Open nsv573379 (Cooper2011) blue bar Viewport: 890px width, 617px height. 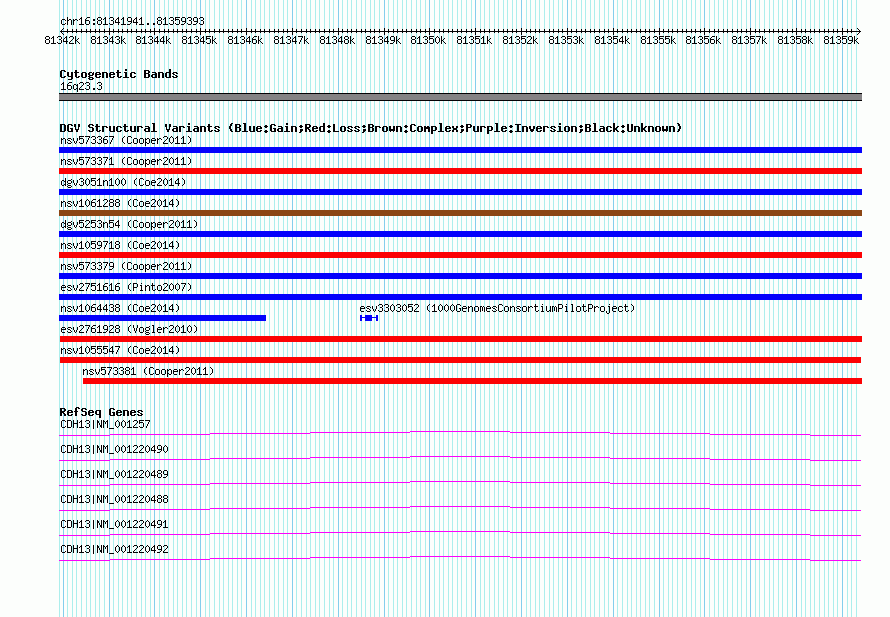coord(460,276)
